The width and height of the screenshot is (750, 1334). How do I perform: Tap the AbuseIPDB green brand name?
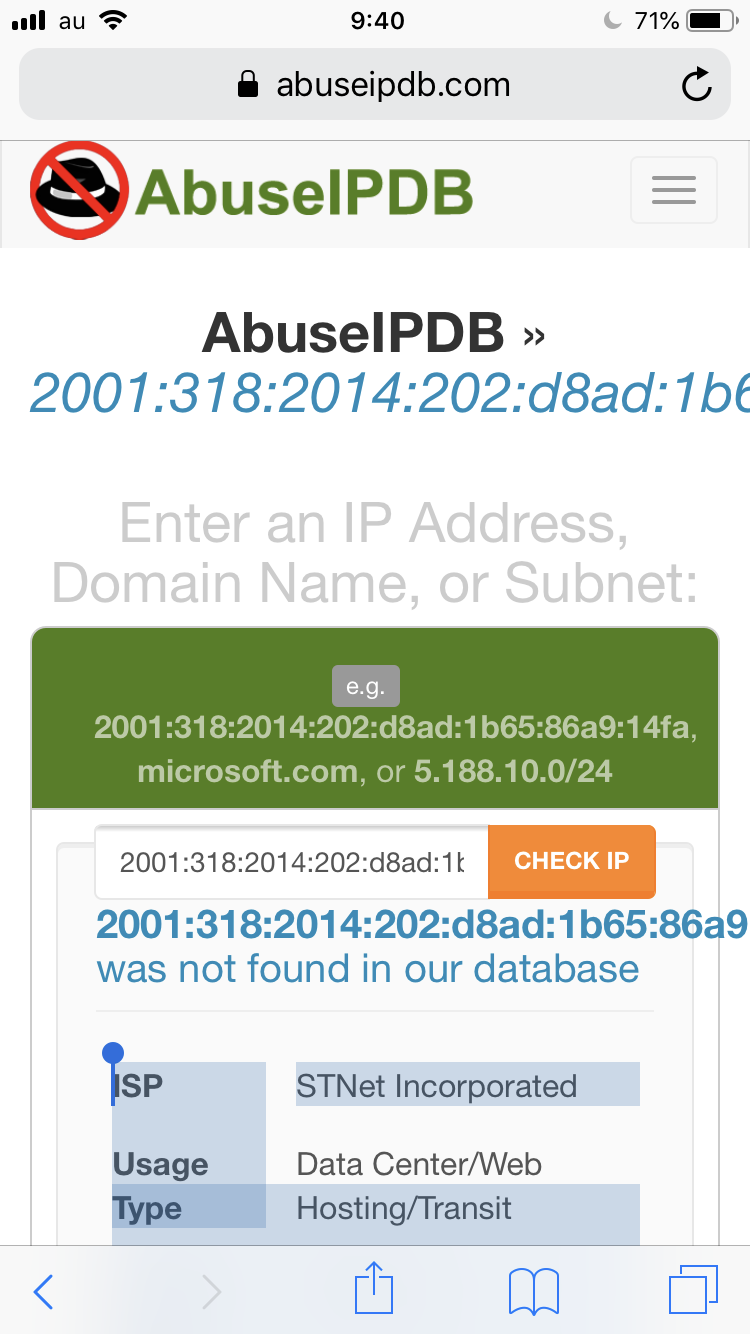(304, 192)
